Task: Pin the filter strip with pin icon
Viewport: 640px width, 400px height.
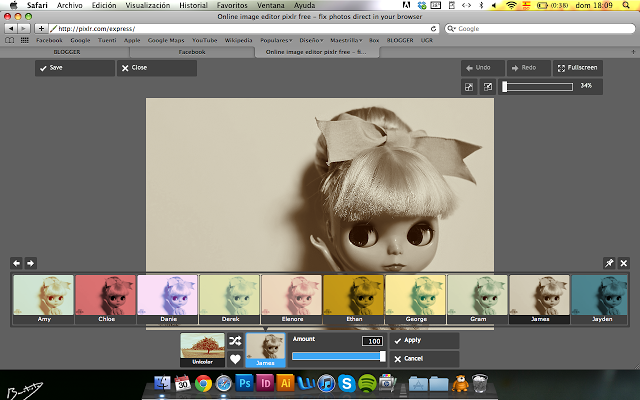Action: pos(609,263)
